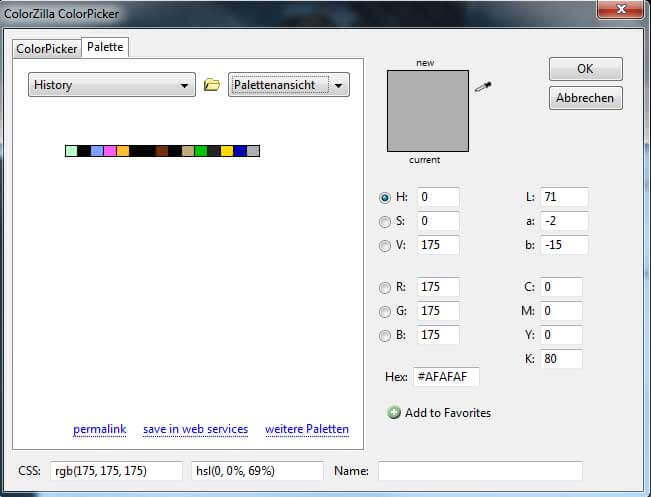Switch to the ColorPicker tab
Image resolution: width=651 pixels, height=497 pixels.
[46, 49]
